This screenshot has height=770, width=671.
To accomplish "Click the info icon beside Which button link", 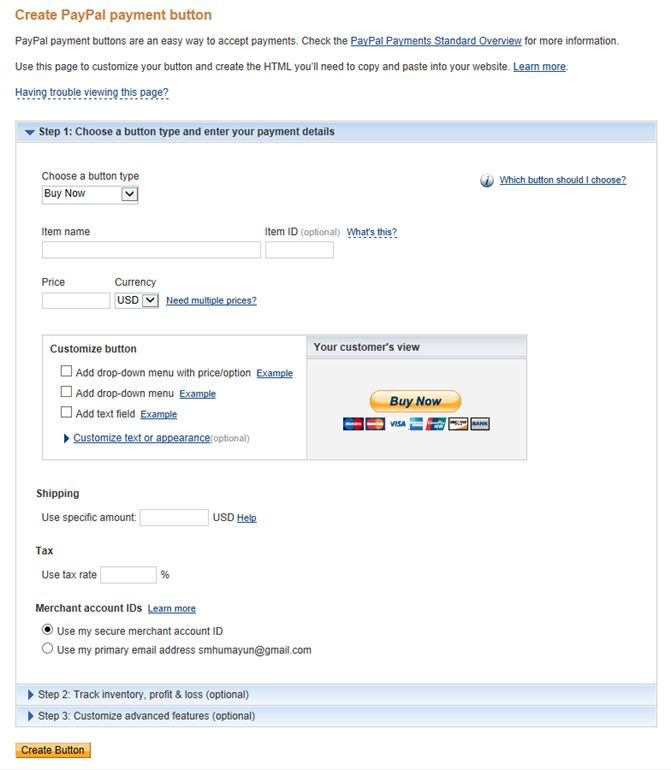I will (487, 181).
